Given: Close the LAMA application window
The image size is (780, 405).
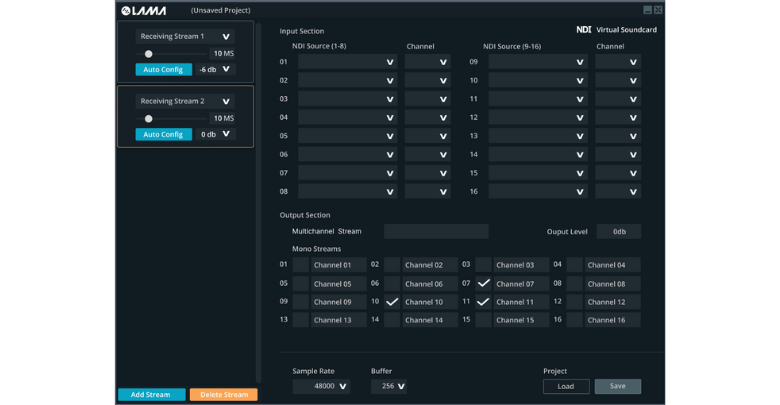Looking at the screenshot, I should (x=658, y=10).
